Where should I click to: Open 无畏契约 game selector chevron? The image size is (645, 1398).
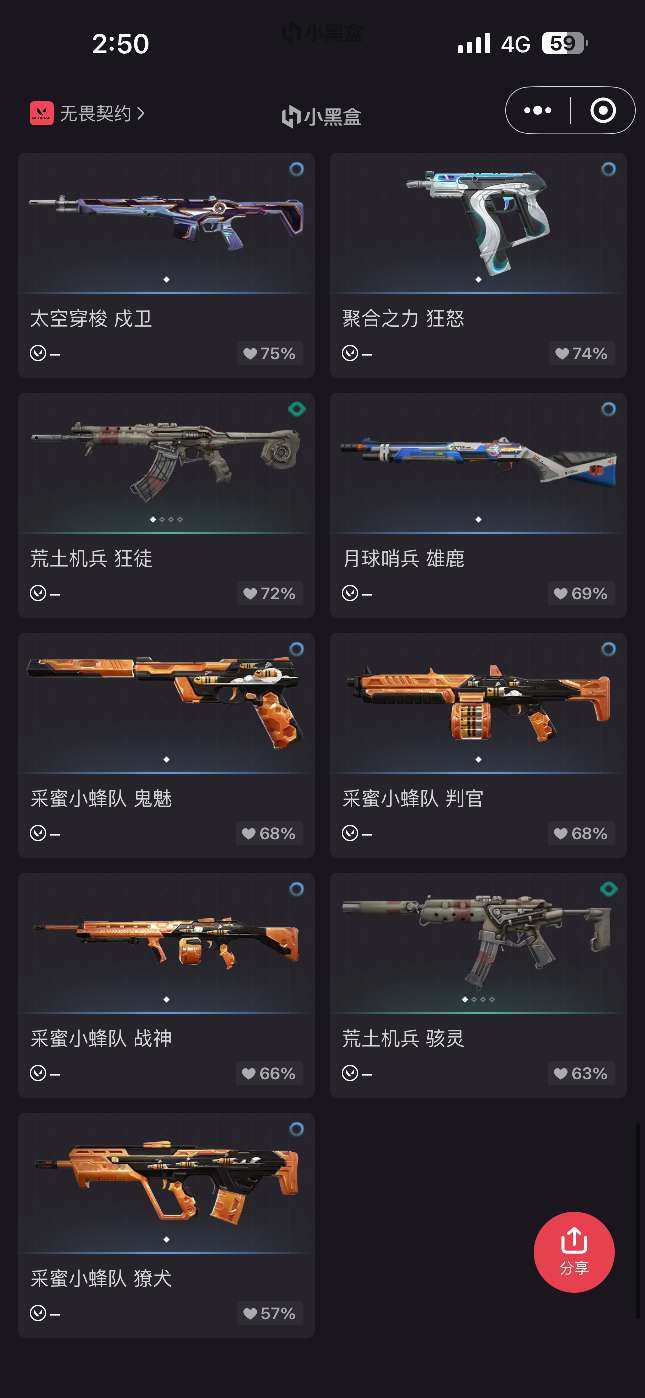(141, 114)
